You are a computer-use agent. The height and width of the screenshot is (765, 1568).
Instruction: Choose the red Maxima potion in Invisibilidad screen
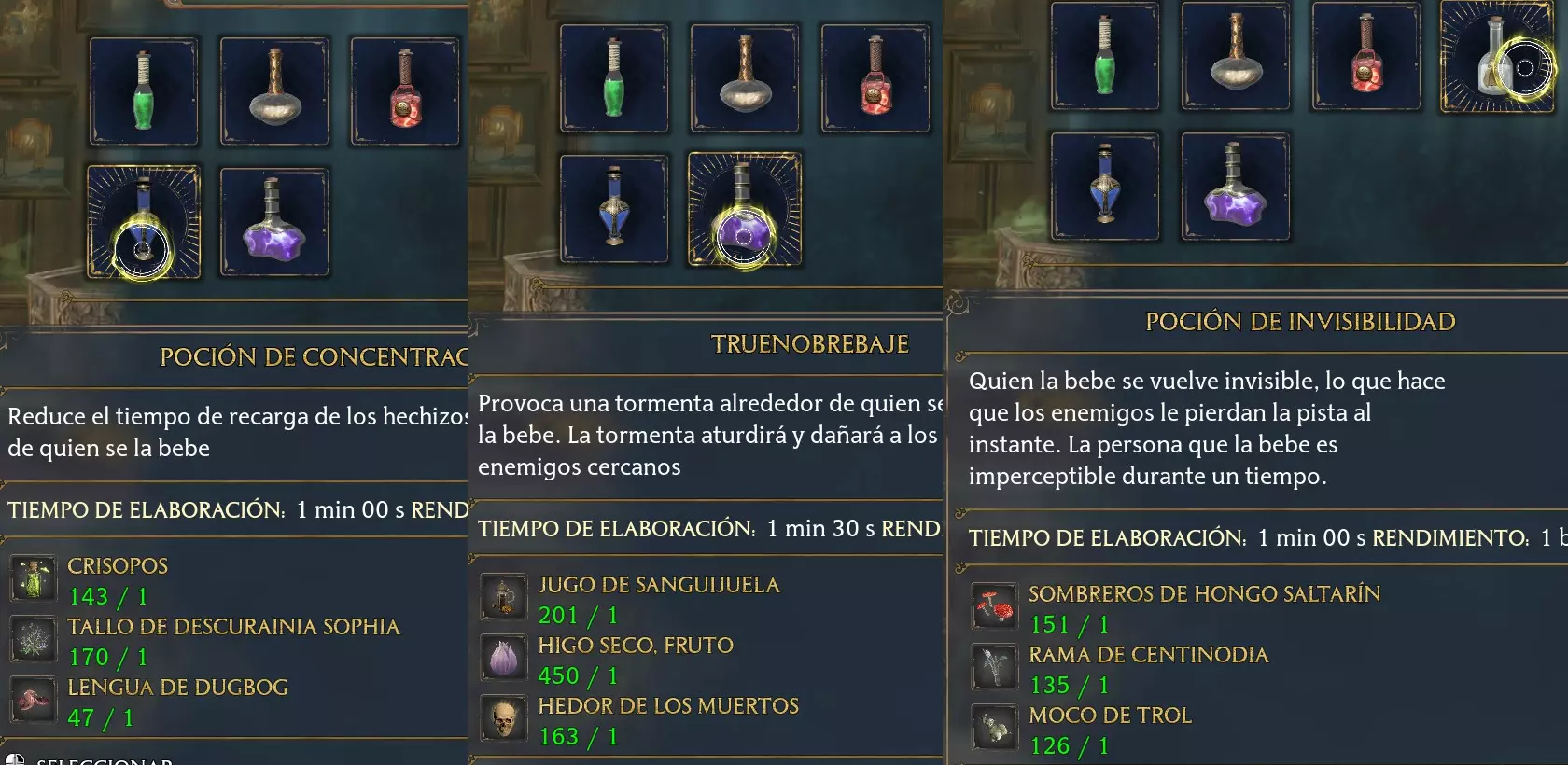click(x=1365, y=56)
